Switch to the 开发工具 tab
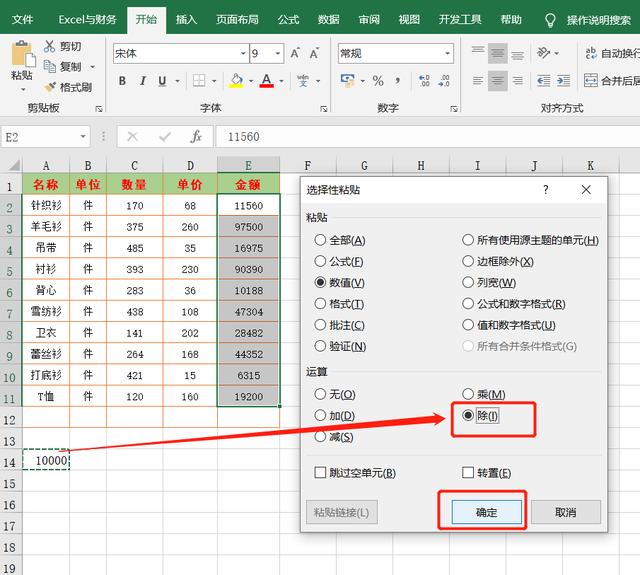 460,20
